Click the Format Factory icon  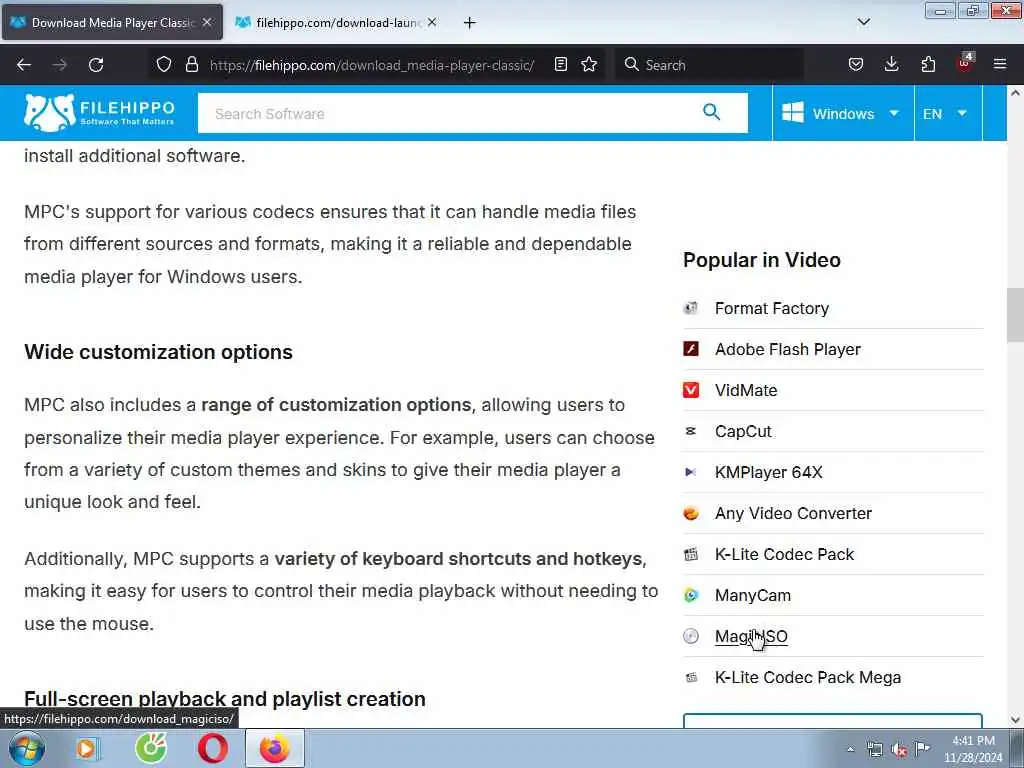[x=691, y=308]
